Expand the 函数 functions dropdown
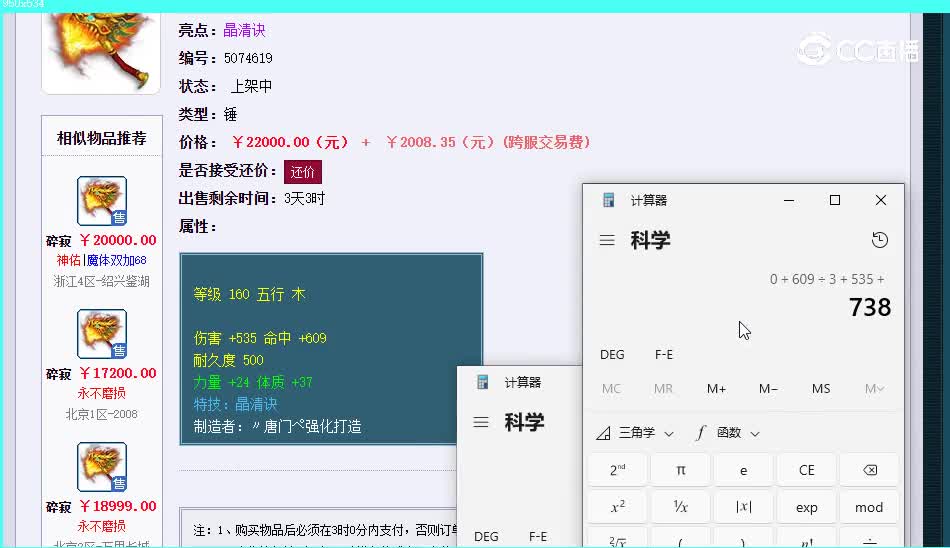950x548 pixels. (x=727, y=433)
